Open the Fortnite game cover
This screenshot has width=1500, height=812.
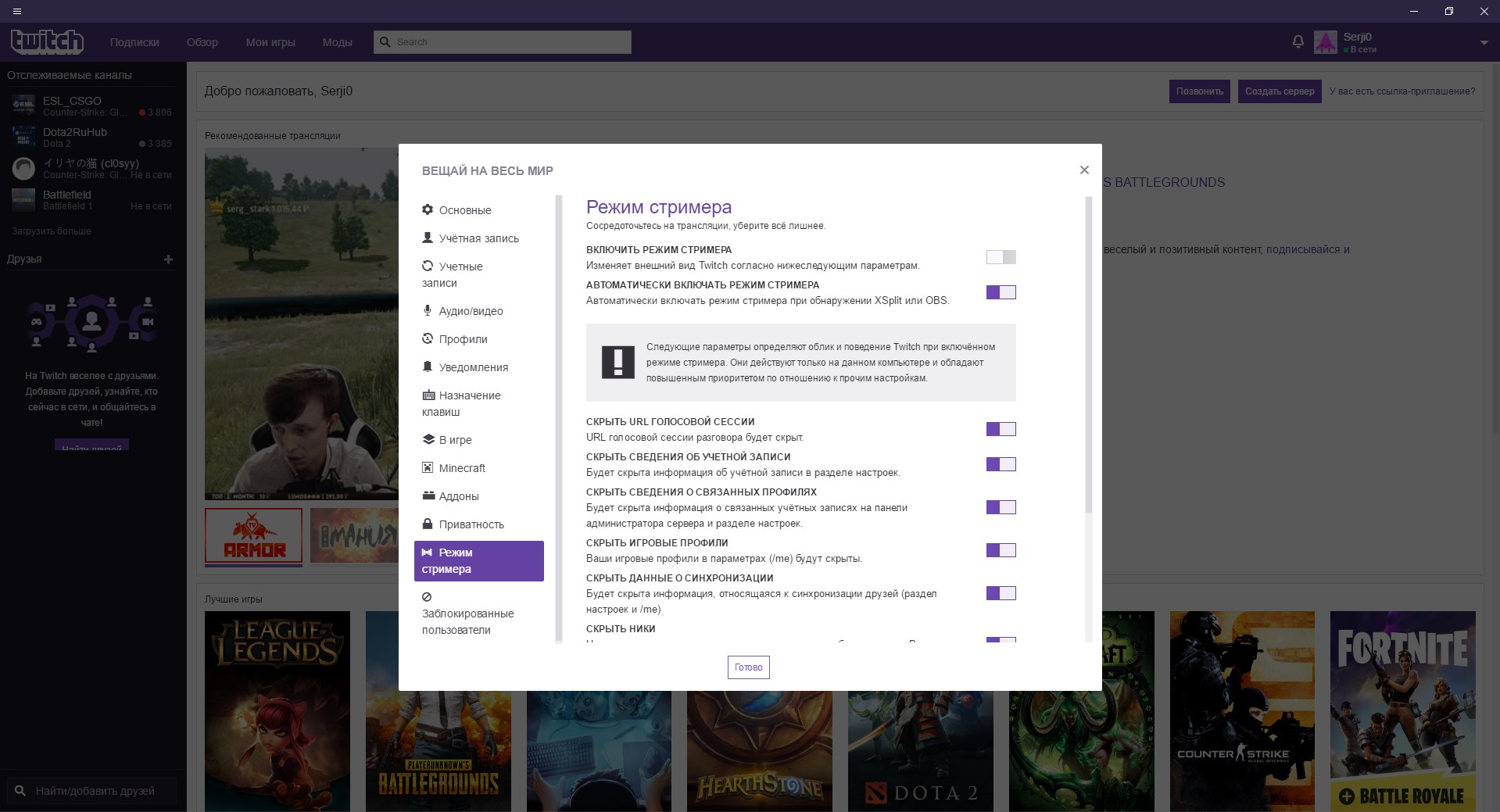point(1402,711)
